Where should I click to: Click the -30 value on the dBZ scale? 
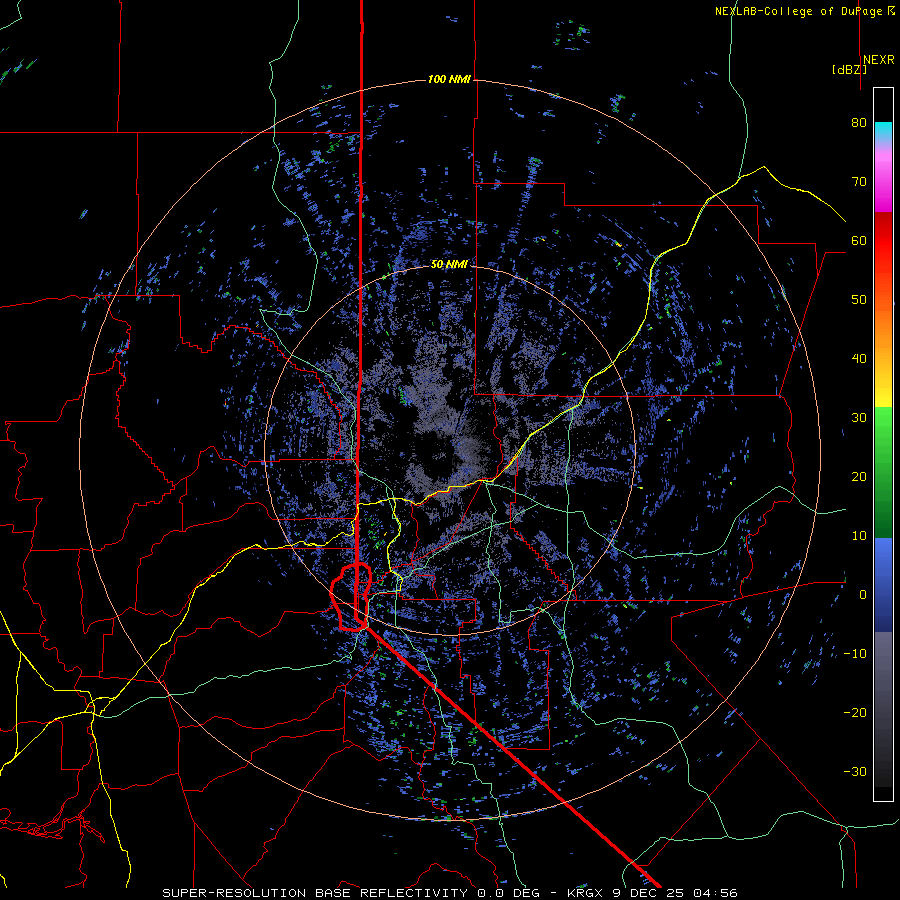(x=855, y=771)
